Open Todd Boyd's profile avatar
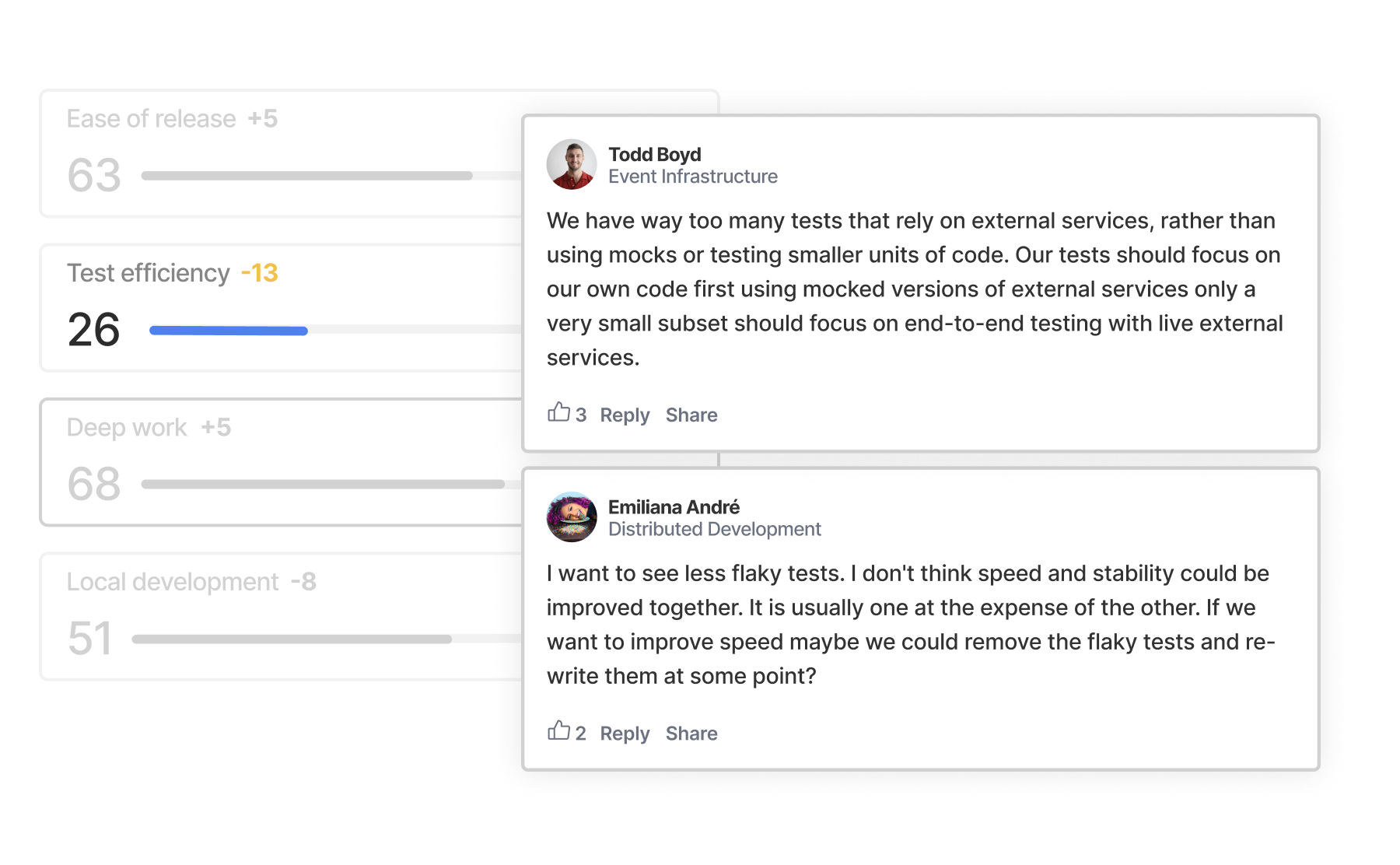This screenshot has height=865, width=1400. coord(572,164)
